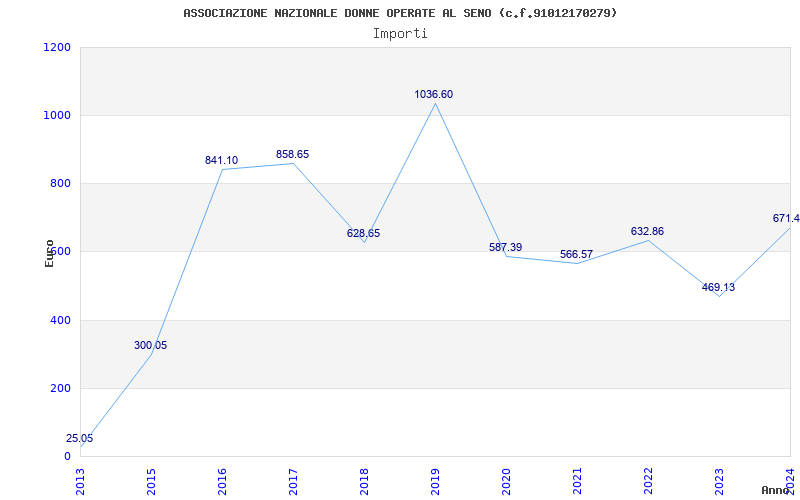Click the 2019 x-axis year label
The height and width of the screenshot is (500, 800).
pos(435,482)
